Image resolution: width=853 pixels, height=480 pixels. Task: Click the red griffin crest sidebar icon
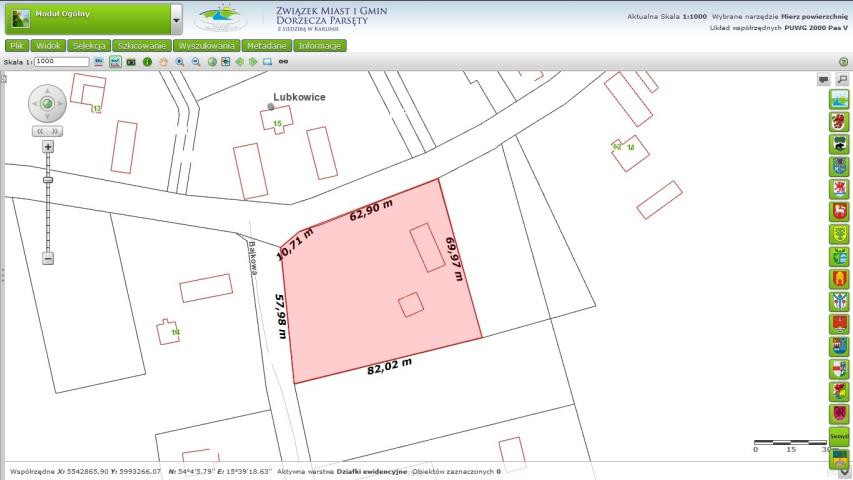(x=839, y=122)
